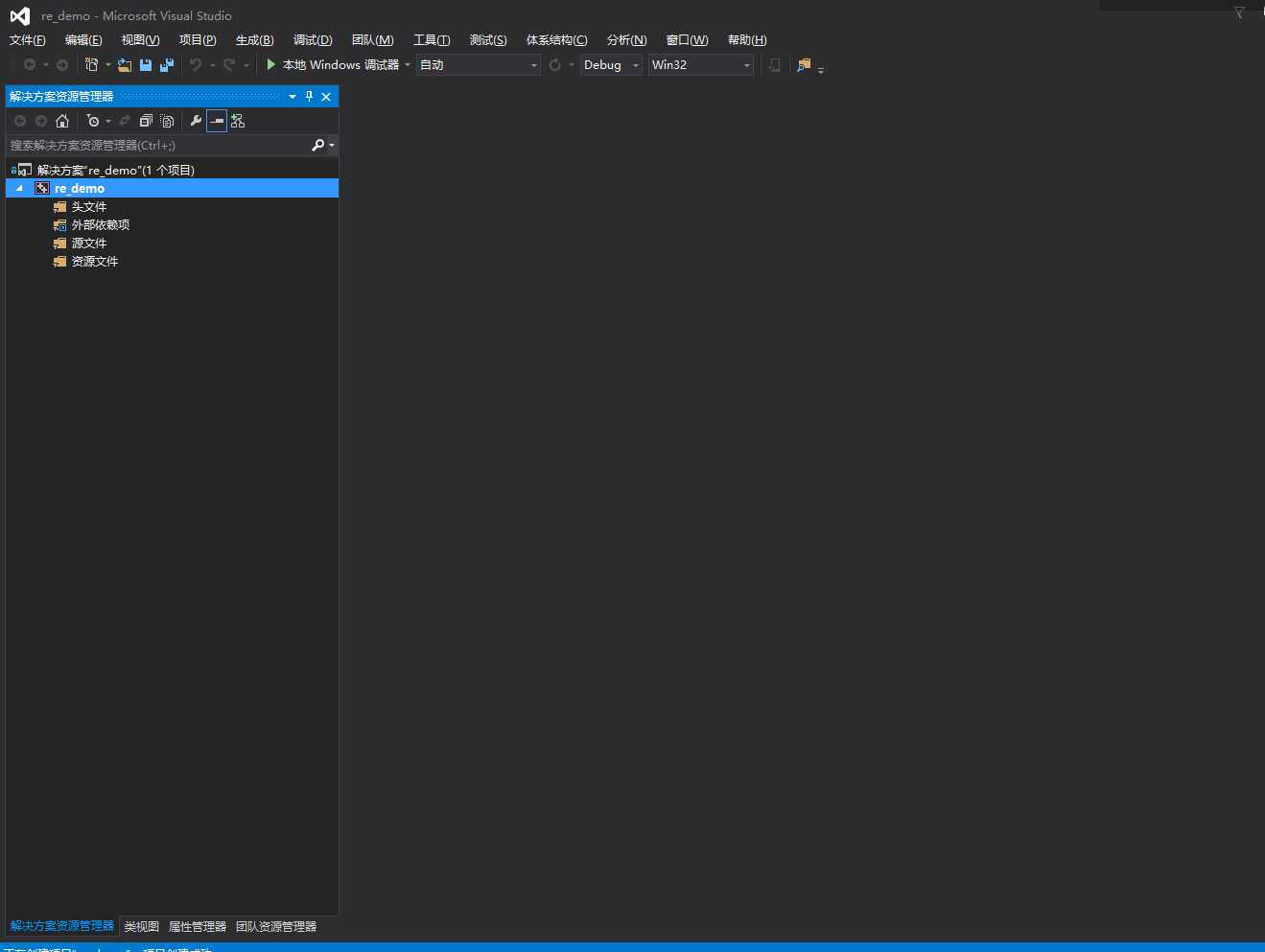Click Solution Explorer Forward arrow icon
1265x952 pixels.
point(40,121)
